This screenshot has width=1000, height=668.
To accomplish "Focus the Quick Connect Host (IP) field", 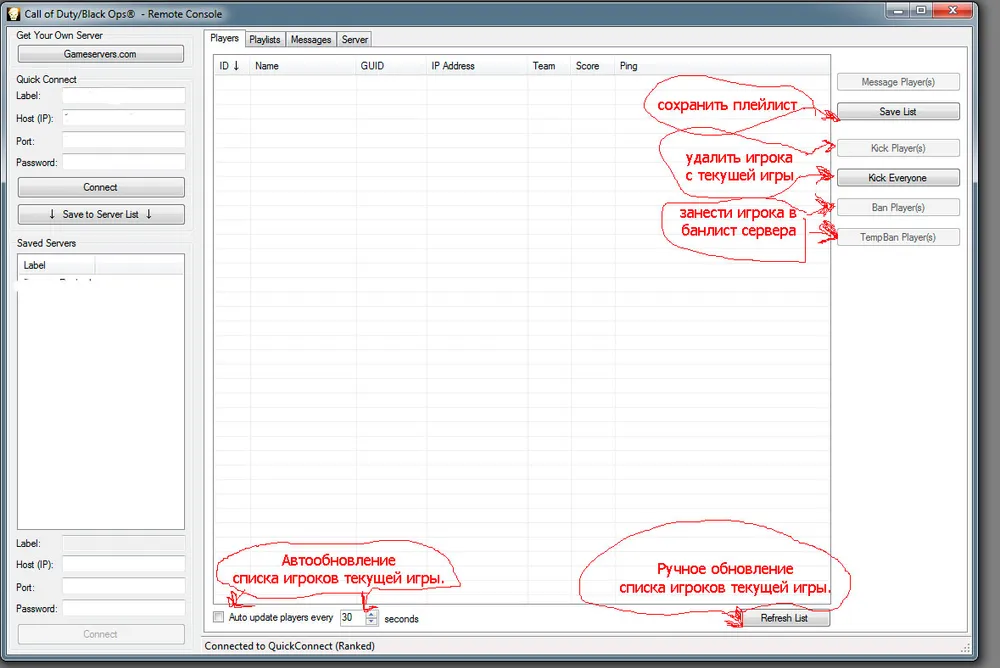I will click(124, 118).
